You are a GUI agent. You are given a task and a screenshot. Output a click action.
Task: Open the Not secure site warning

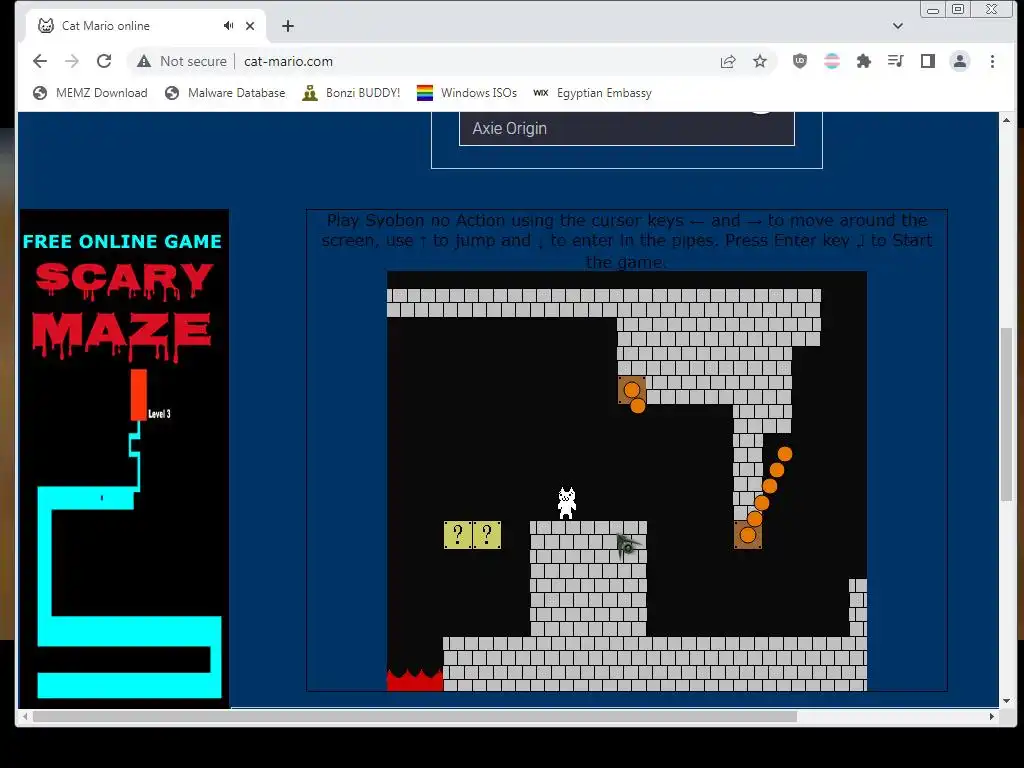pyautogui.click(x=182, y=61)
